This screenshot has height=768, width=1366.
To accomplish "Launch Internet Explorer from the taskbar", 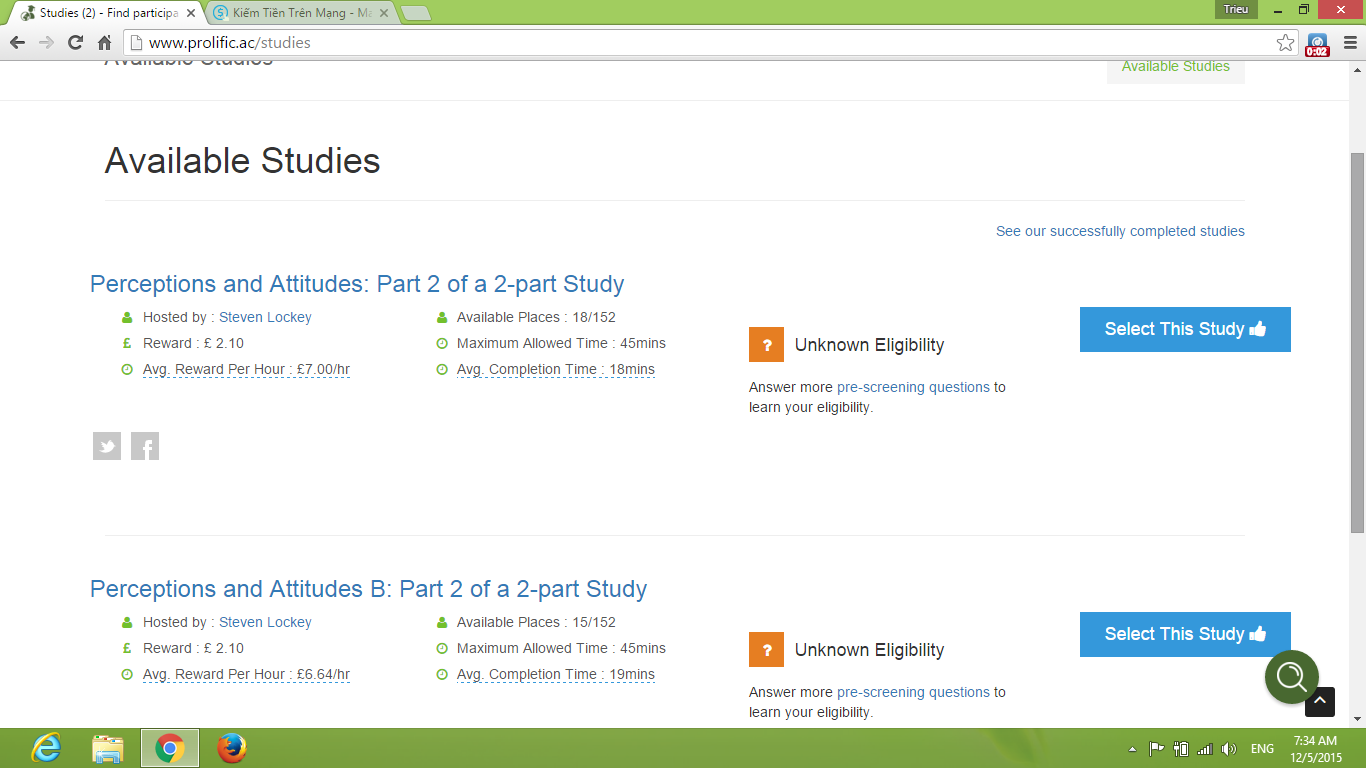I will pos(46,748).
